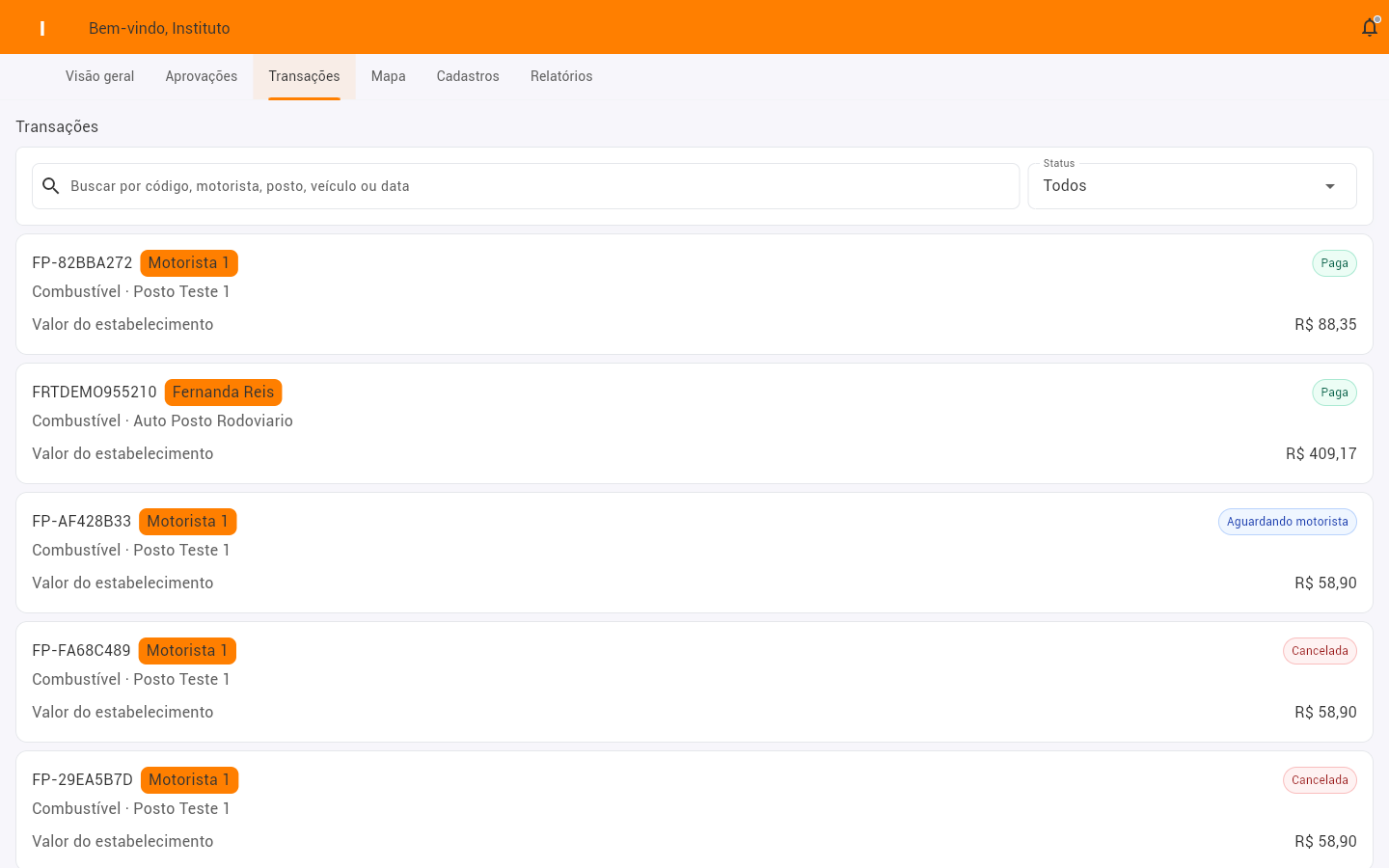1389x868 pixels.
Task: Click Motorista 1 chip on FP-FA68C489
Action: [x=187, y=651]
